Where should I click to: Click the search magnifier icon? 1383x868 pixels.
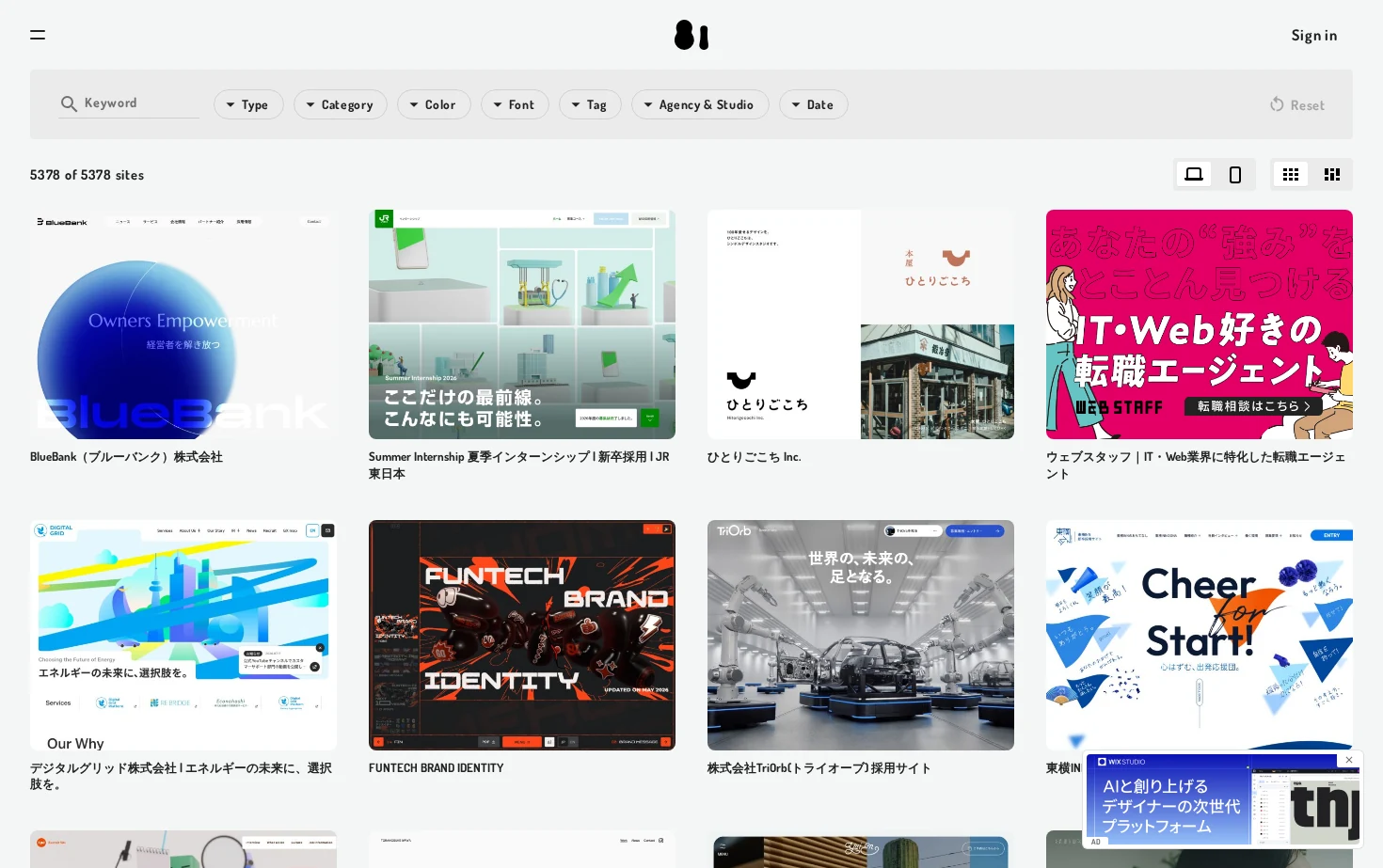pos(69,103)
